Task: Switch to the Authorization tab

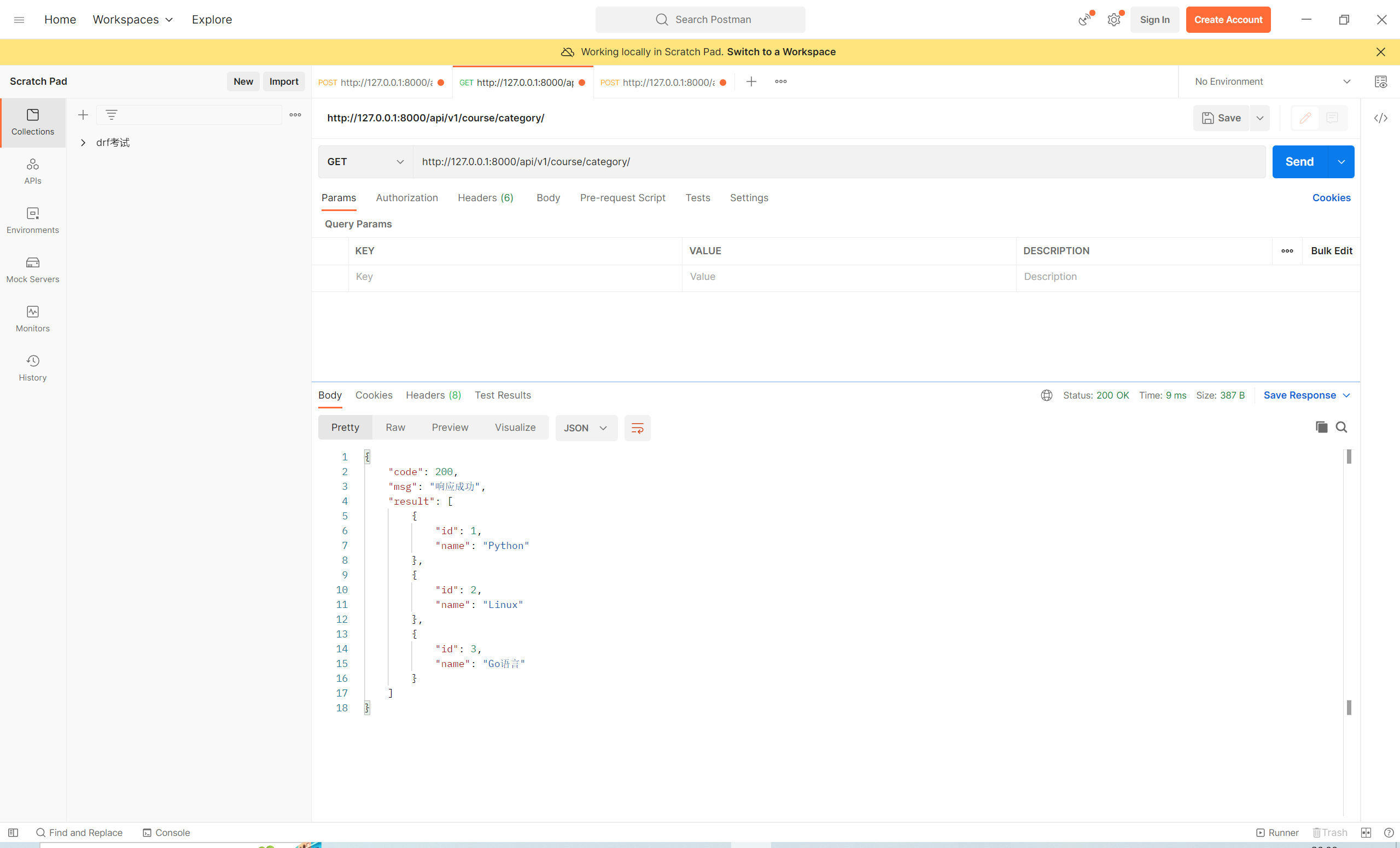Action: (406, 198)
